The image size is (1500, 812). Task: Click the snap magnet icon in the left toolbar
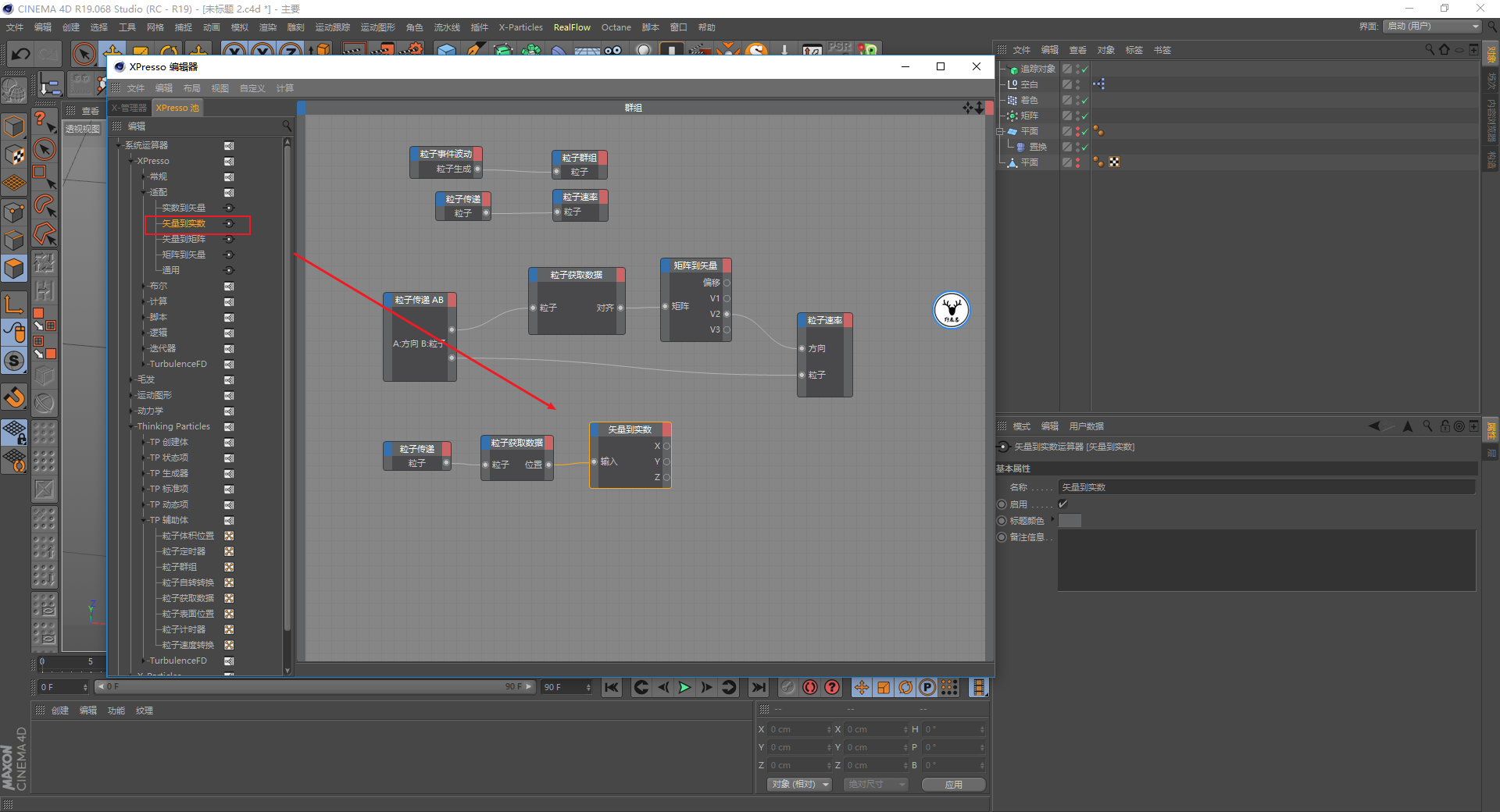coord(14,397)
